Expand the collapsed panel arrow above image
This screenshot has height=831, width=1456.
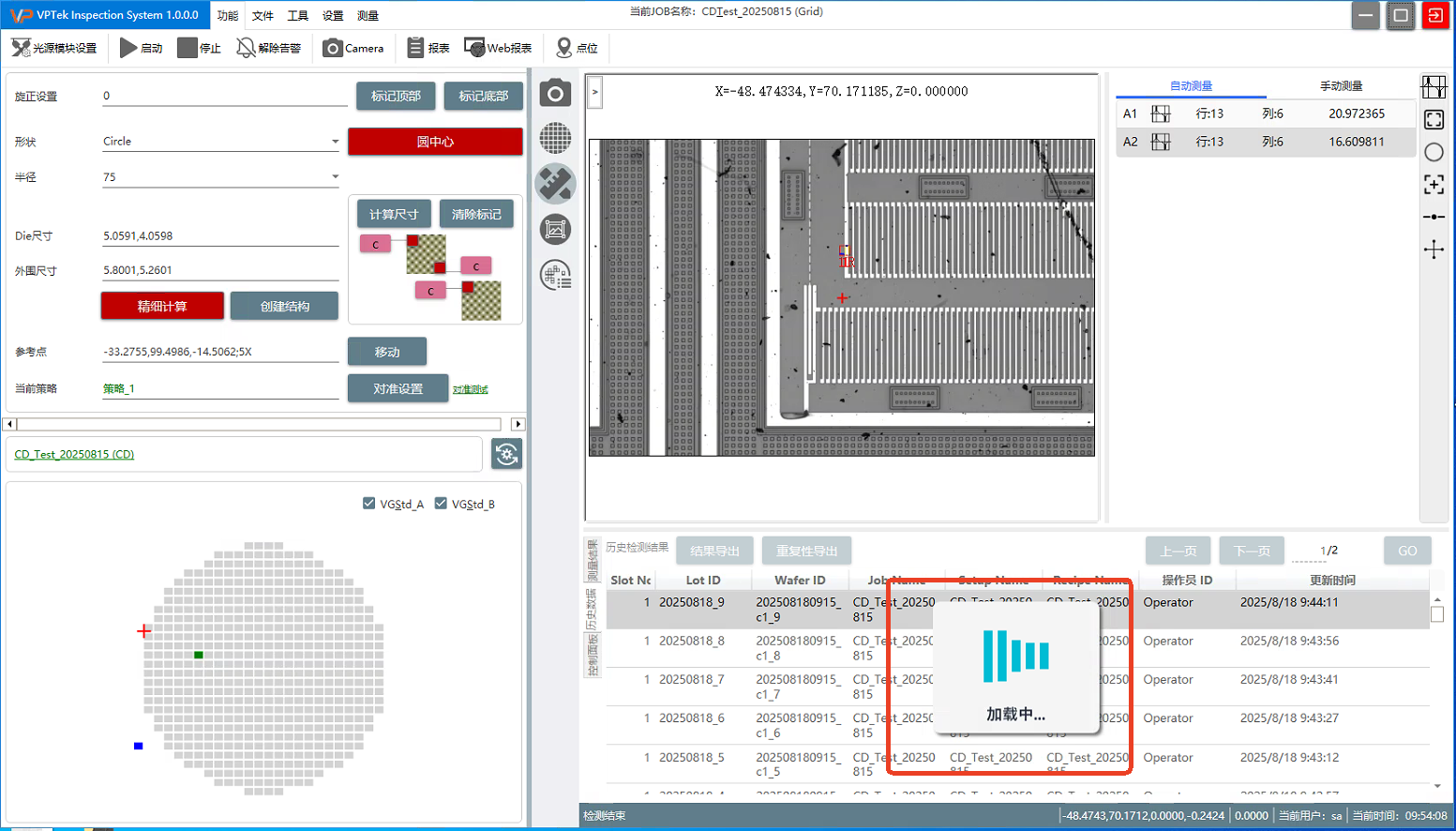(594, 92)
